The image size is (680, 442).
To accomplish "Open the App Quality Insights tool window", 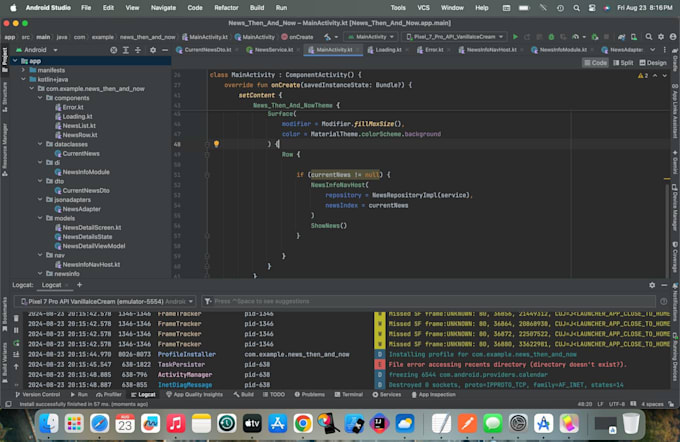I will click(194, 394).
